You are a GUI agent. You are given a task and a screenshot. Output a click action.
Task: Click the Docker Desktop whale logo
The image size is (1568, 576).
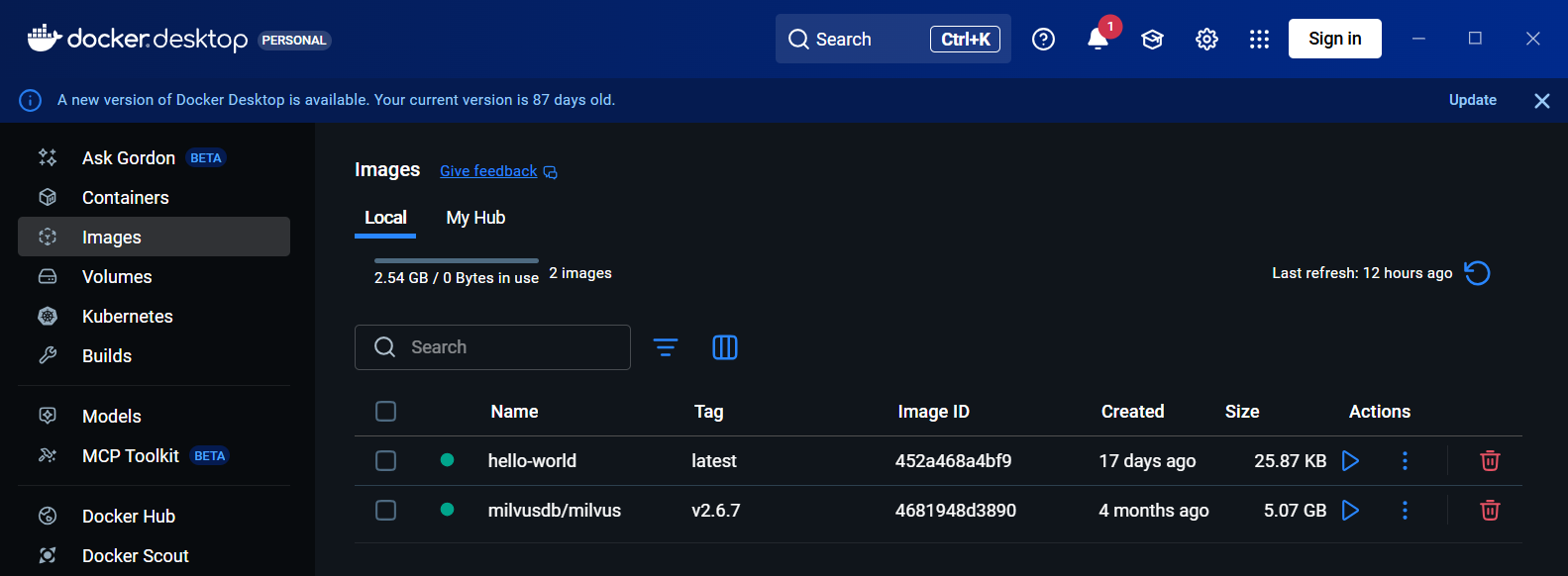pyautogui.click(x=44, y=39)
